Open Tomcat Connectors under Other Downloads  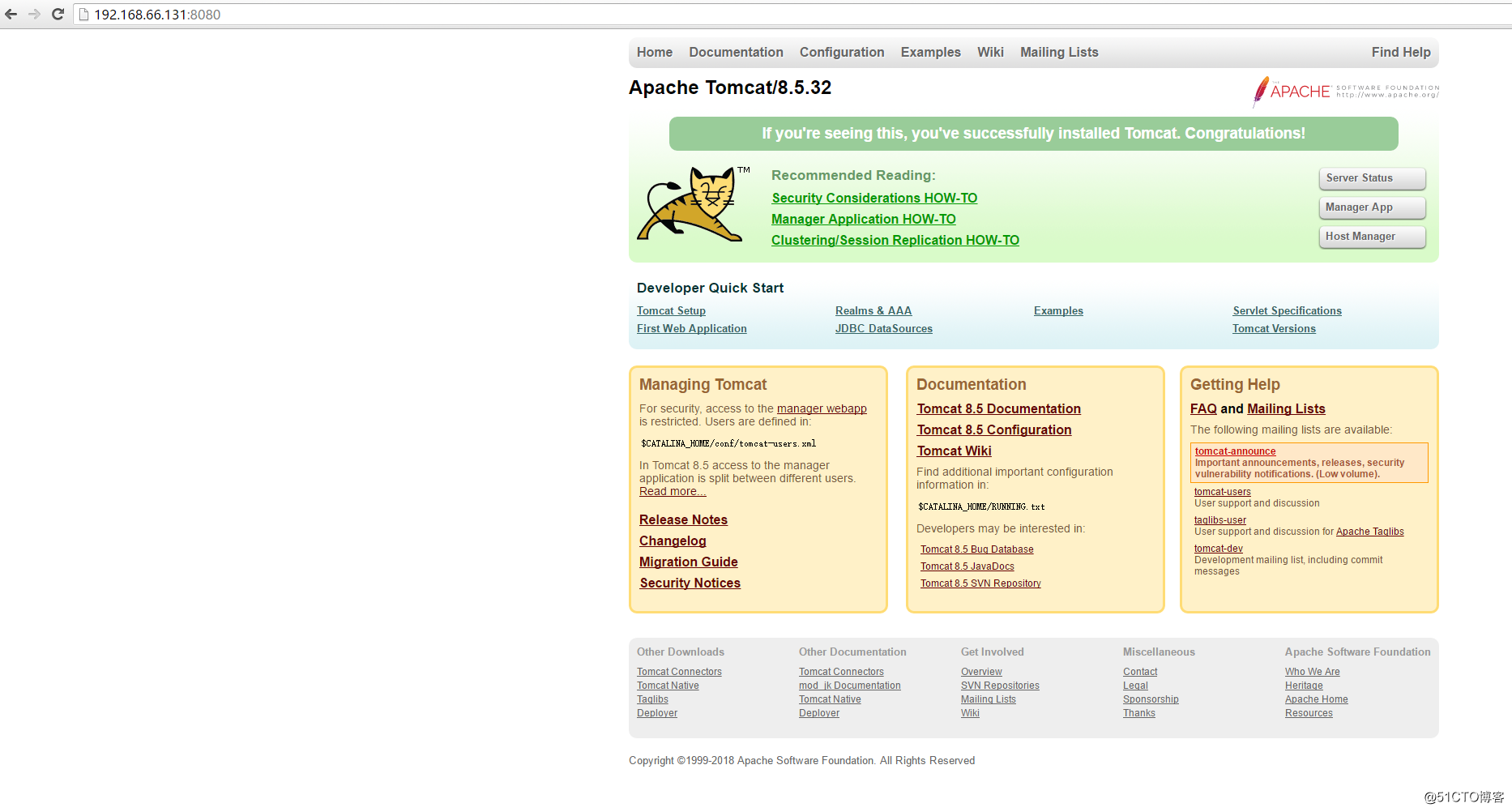pos(679,672)
